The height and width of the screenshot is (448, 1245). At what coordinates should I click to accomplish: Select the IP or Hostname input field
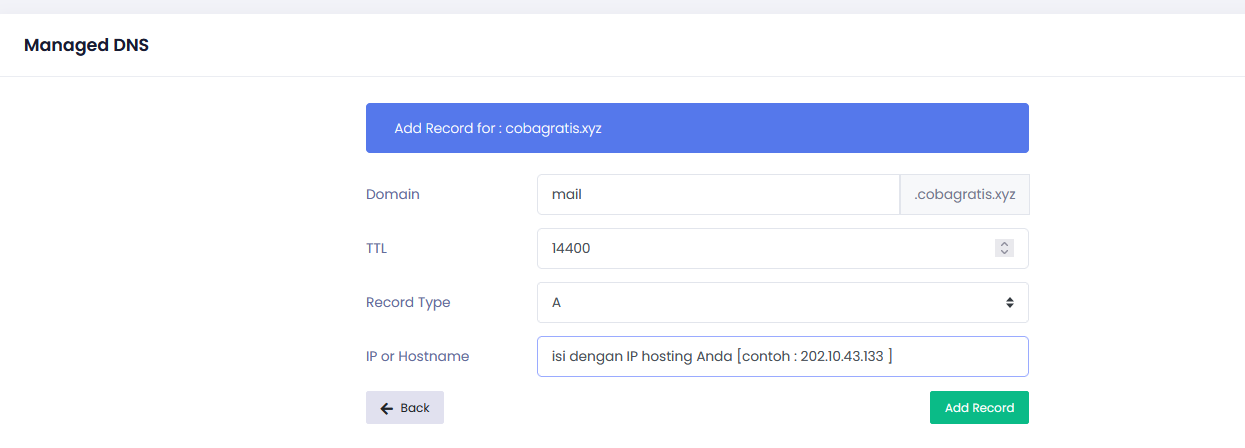pos(782,356)
